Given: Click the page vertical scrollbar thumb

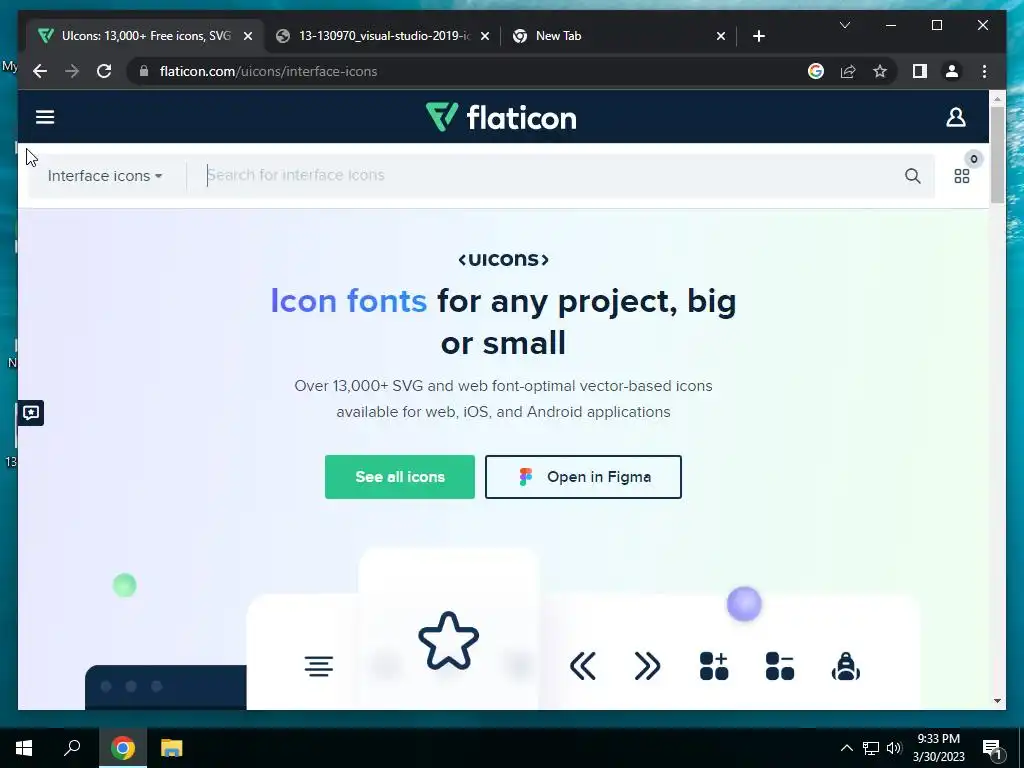Looking at the screenshot, I should [997, 154].
